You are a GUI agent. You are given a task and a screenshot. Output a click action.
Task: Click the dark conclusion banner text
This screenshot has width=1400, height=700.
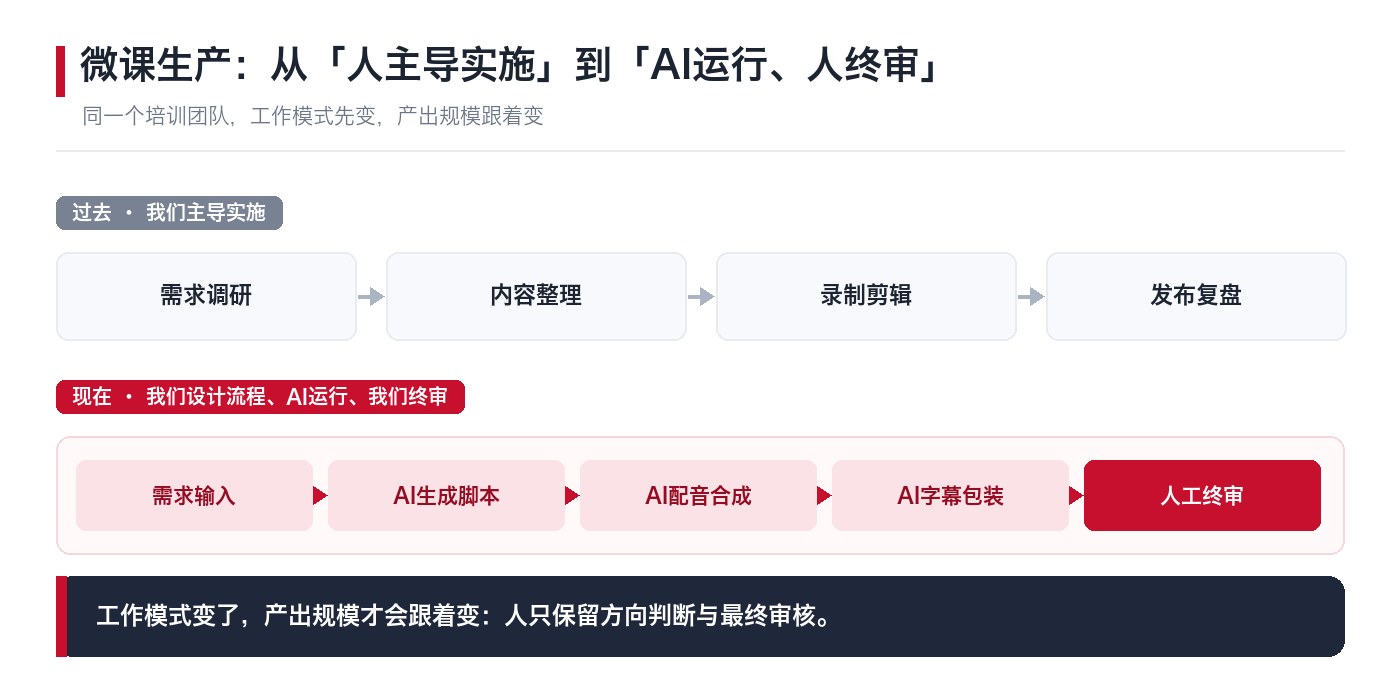point(463,615)
